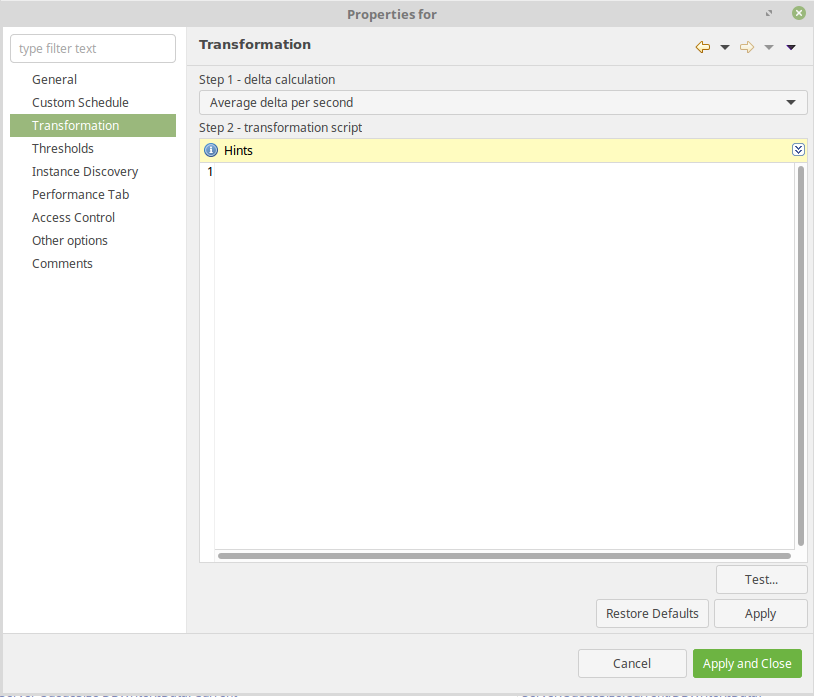Viewport: 814px width, 697px height.
Task: Switch to the Access Control page
Action: (73, 217)
